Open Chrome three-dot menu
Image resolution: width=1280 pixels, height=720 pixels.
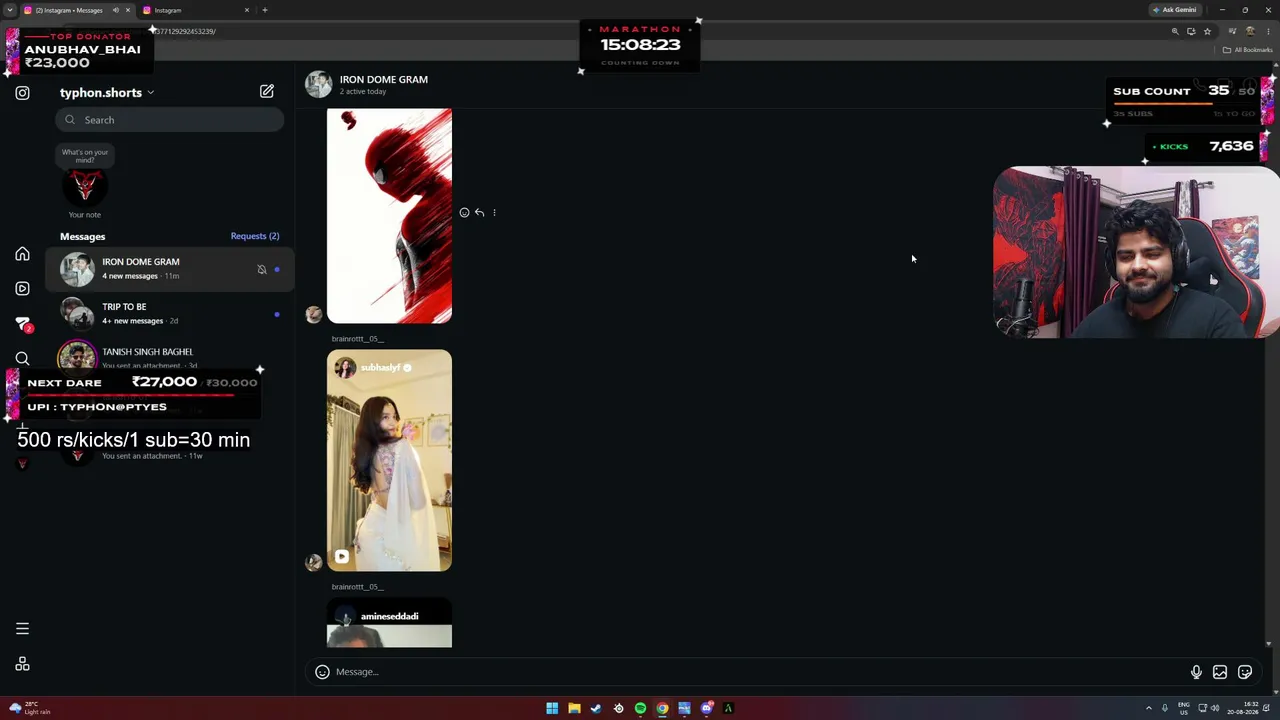tap(1266, 31)
